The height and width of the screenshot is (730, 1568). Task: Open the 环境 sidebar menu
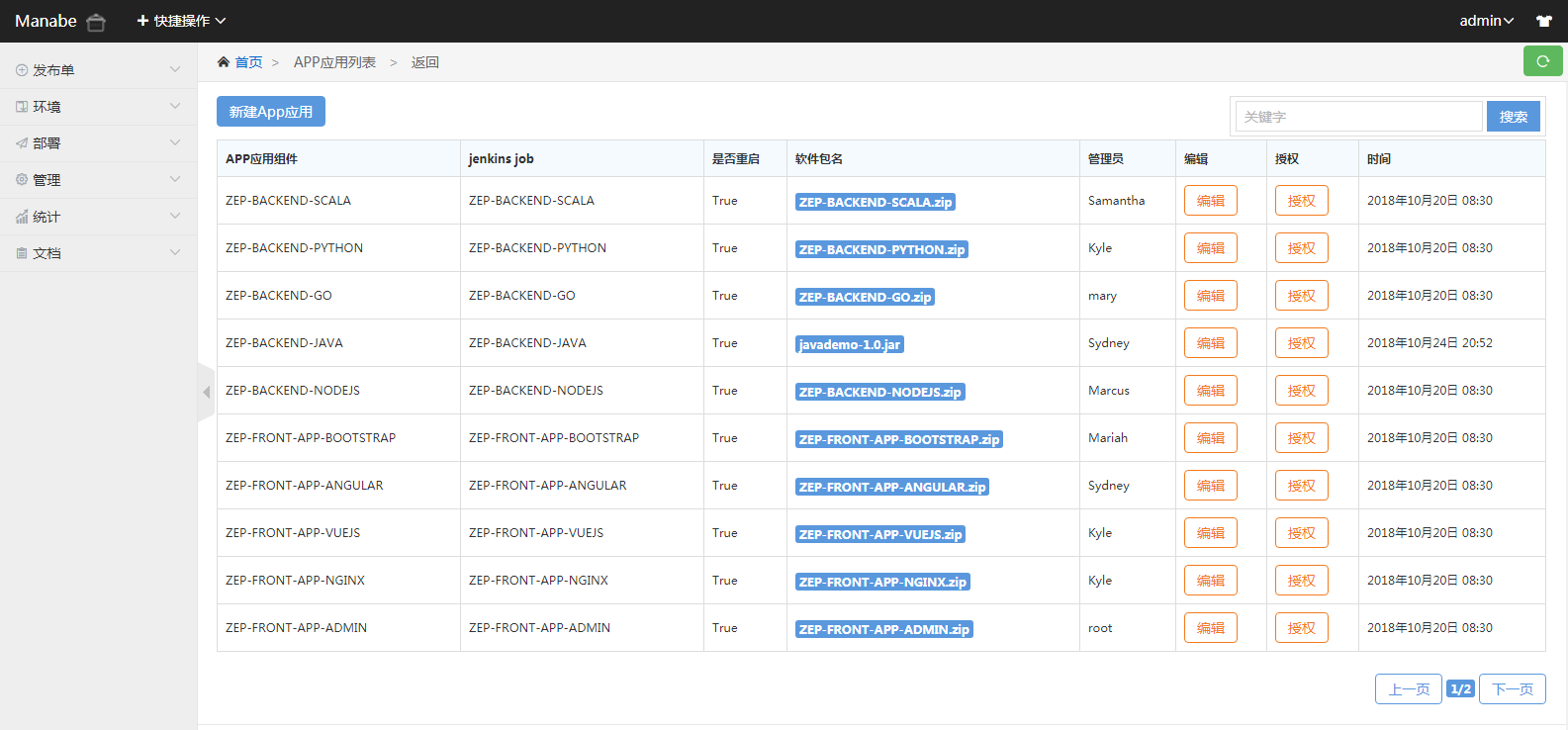(98, 107)
